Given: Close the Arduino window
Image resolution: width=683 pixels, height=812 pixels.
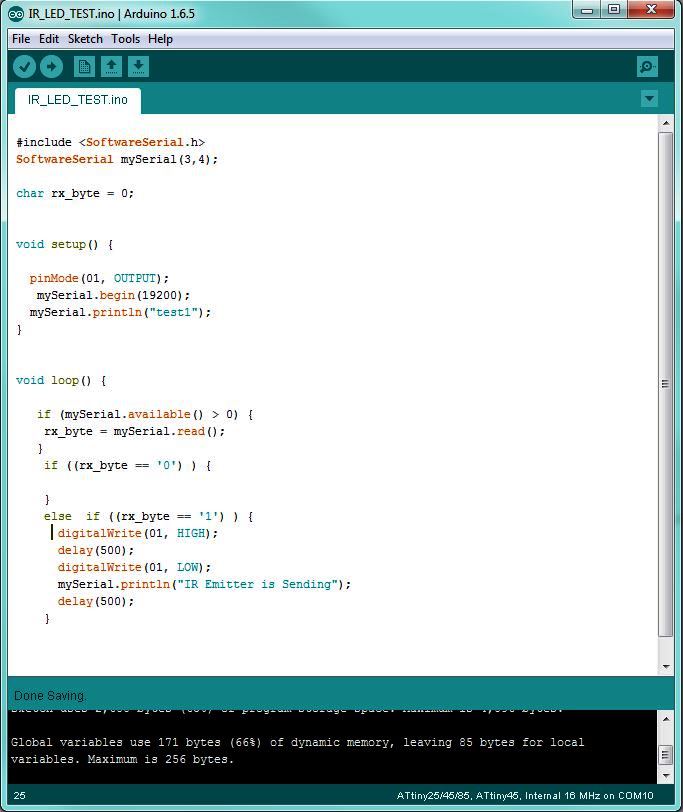Looking at the screenshot, I should click(652, 10).
